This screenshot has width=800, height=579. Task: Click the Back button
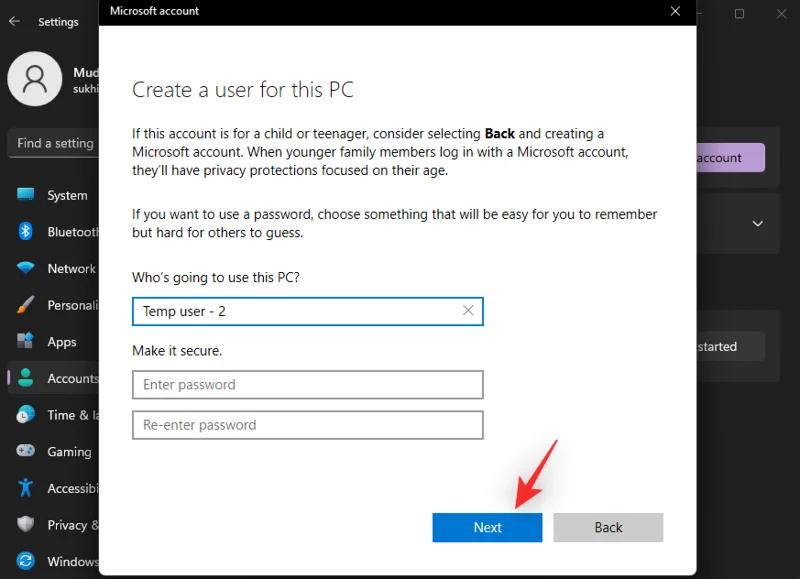click(x=608, y=527)
